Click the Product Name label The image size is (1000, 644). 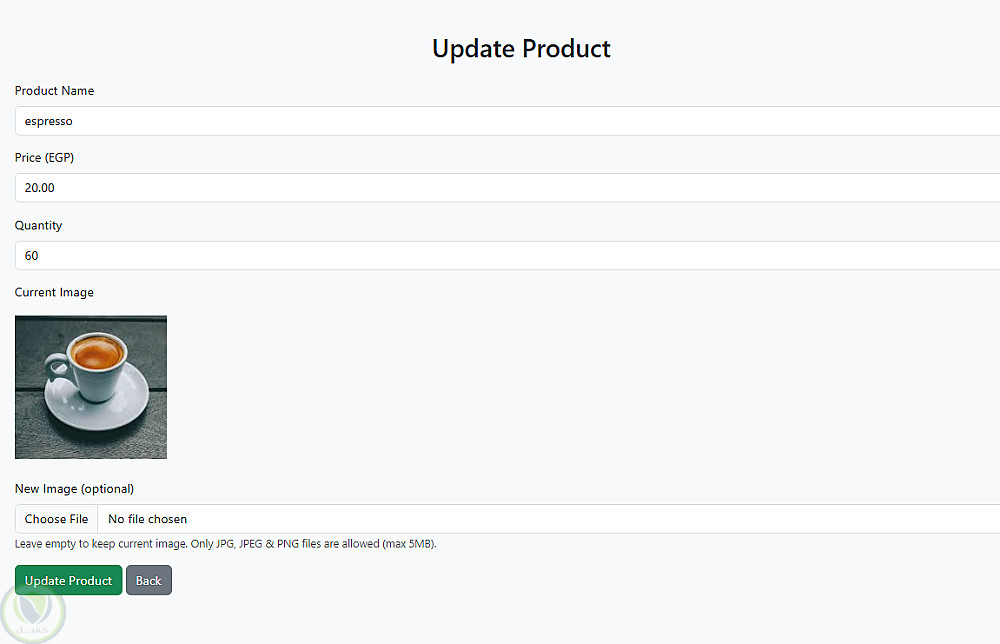(x=54, y=91)
